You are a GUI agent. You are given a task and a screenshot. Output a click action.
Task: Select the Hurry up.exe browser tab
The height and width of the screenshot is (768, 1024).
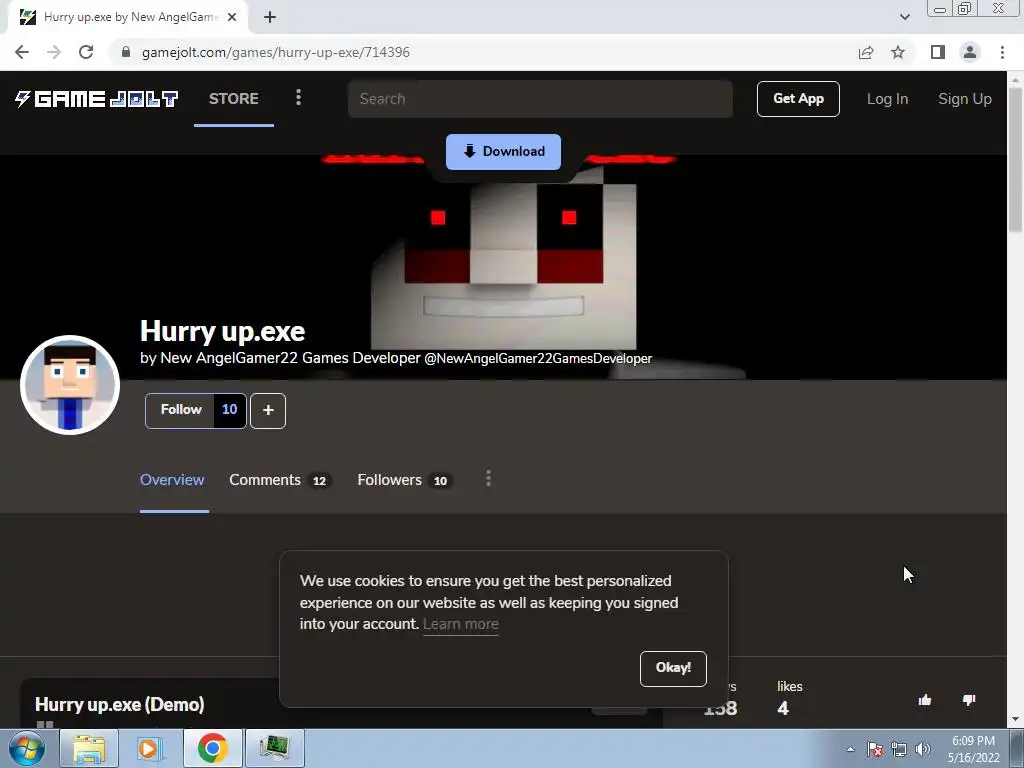coord(128,18)
